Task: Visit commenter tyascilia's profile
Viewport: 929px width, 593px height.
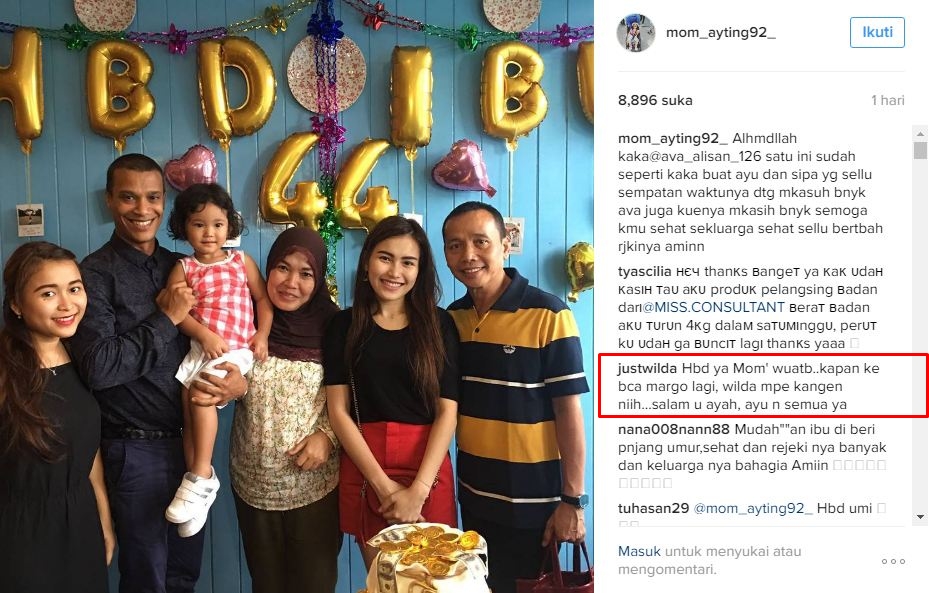Action: [645, 272]
